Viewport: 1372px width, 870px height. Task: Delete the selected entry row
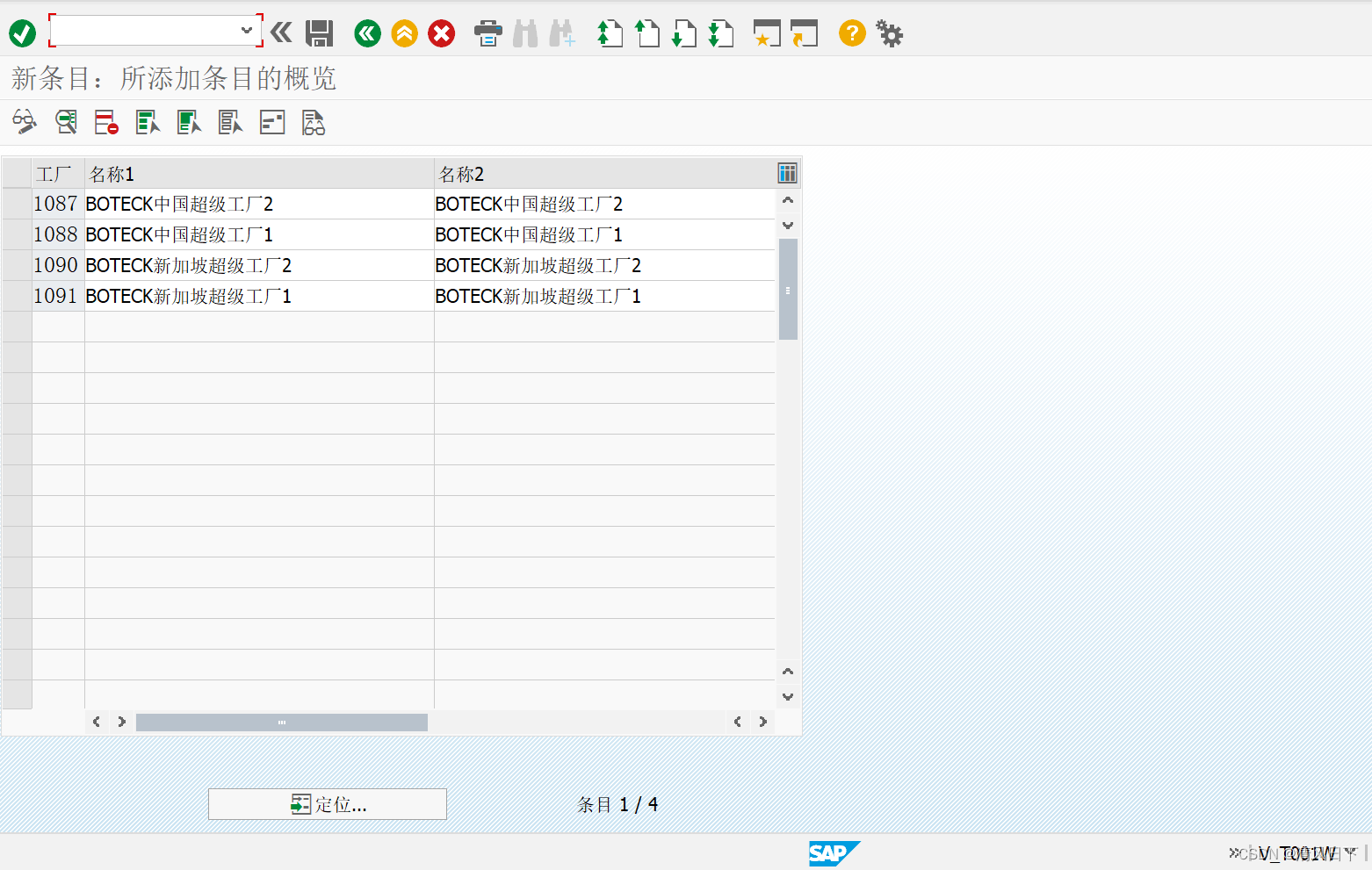(105, 122)
